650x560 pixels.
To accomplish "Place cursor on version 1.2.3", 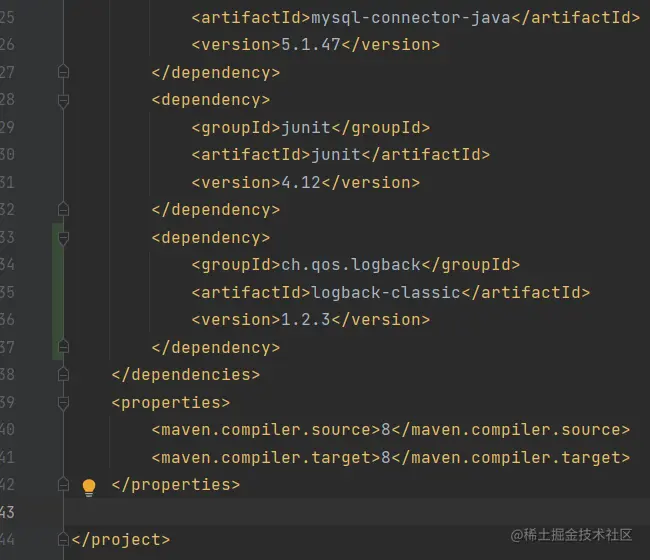I will [x=306, y=320].
